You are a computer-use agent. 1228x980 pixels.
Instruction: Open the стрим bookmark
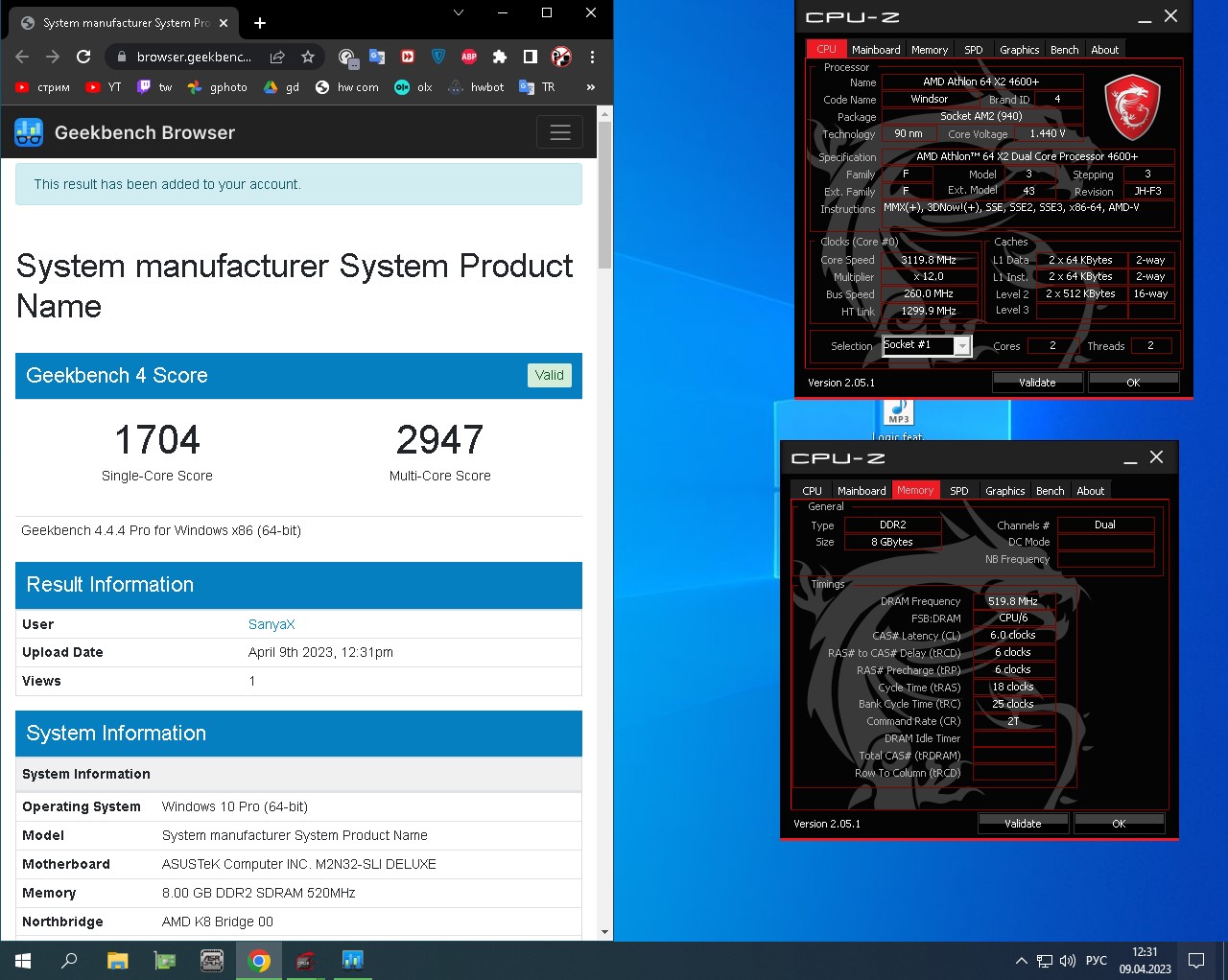(x=43, y=87)
